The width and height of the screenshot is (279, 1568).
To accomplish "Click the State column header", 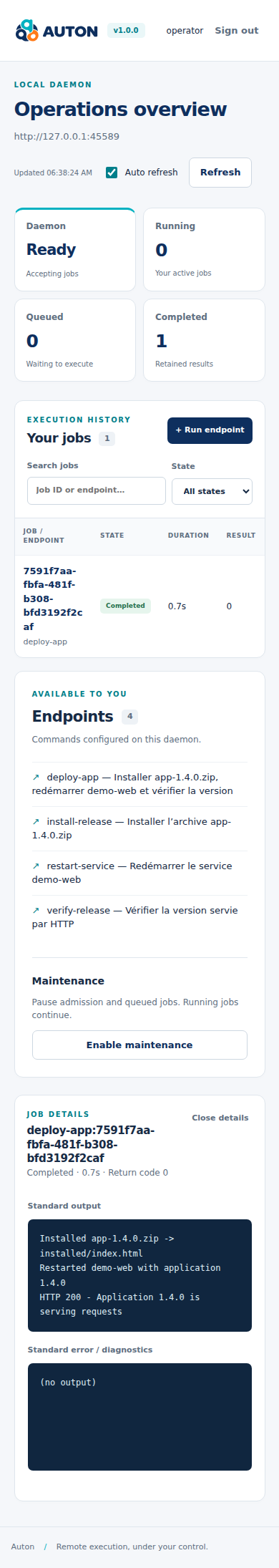I will [x=112, y=536].
